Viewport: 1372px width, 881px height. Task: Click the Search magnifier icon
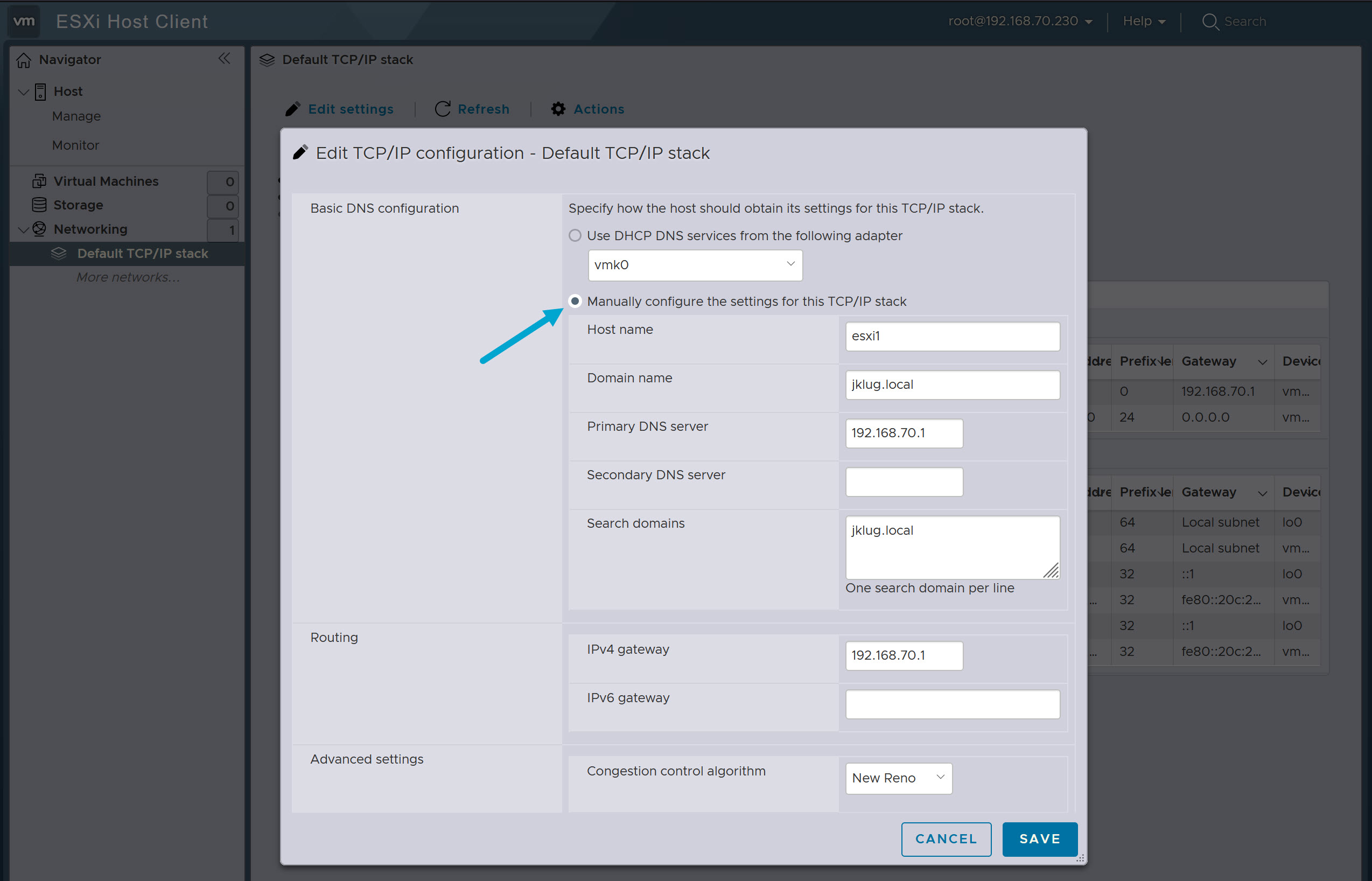point(1210,21)
